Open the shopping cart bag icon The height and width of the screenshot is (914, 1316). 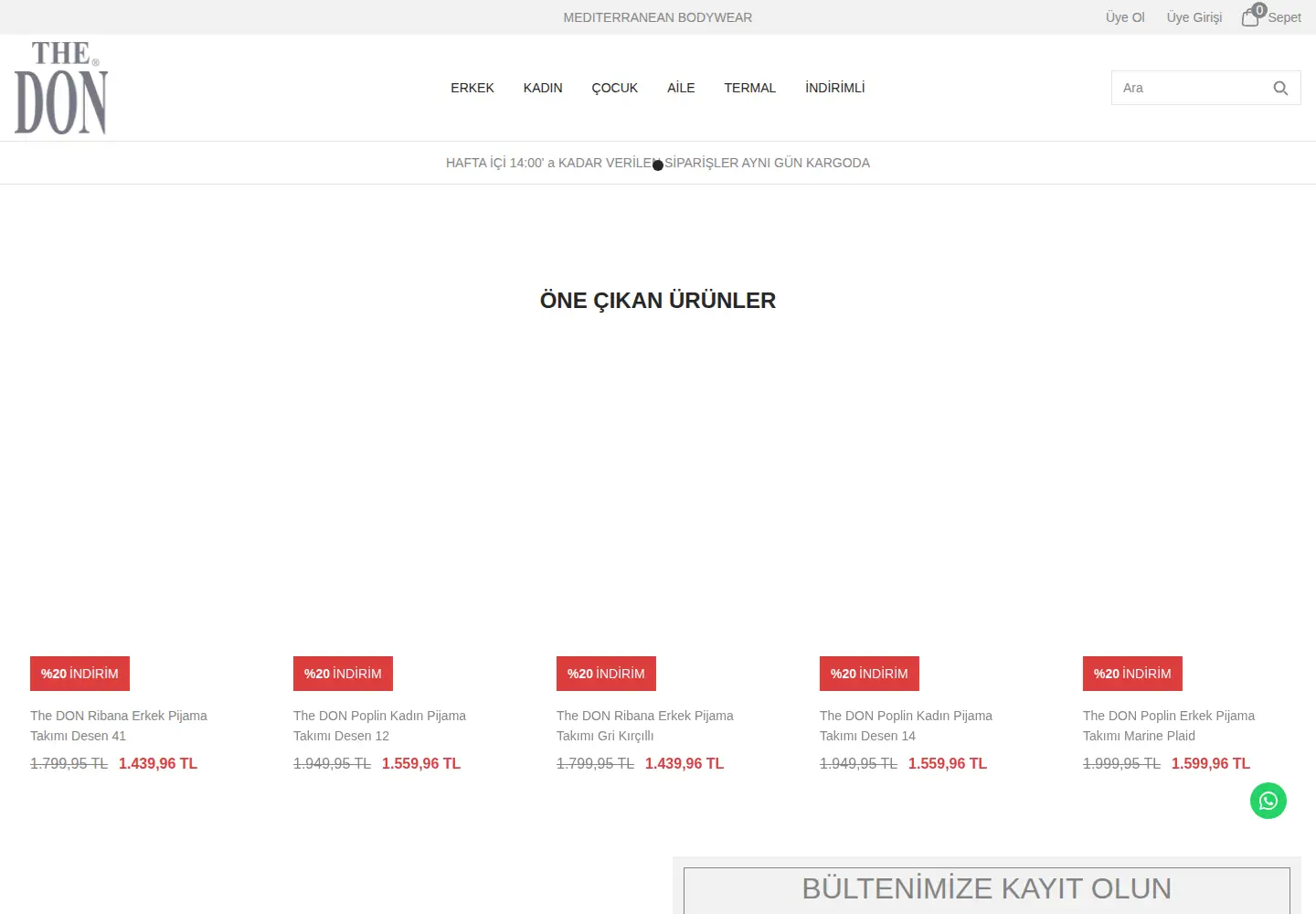(1249, 18)
